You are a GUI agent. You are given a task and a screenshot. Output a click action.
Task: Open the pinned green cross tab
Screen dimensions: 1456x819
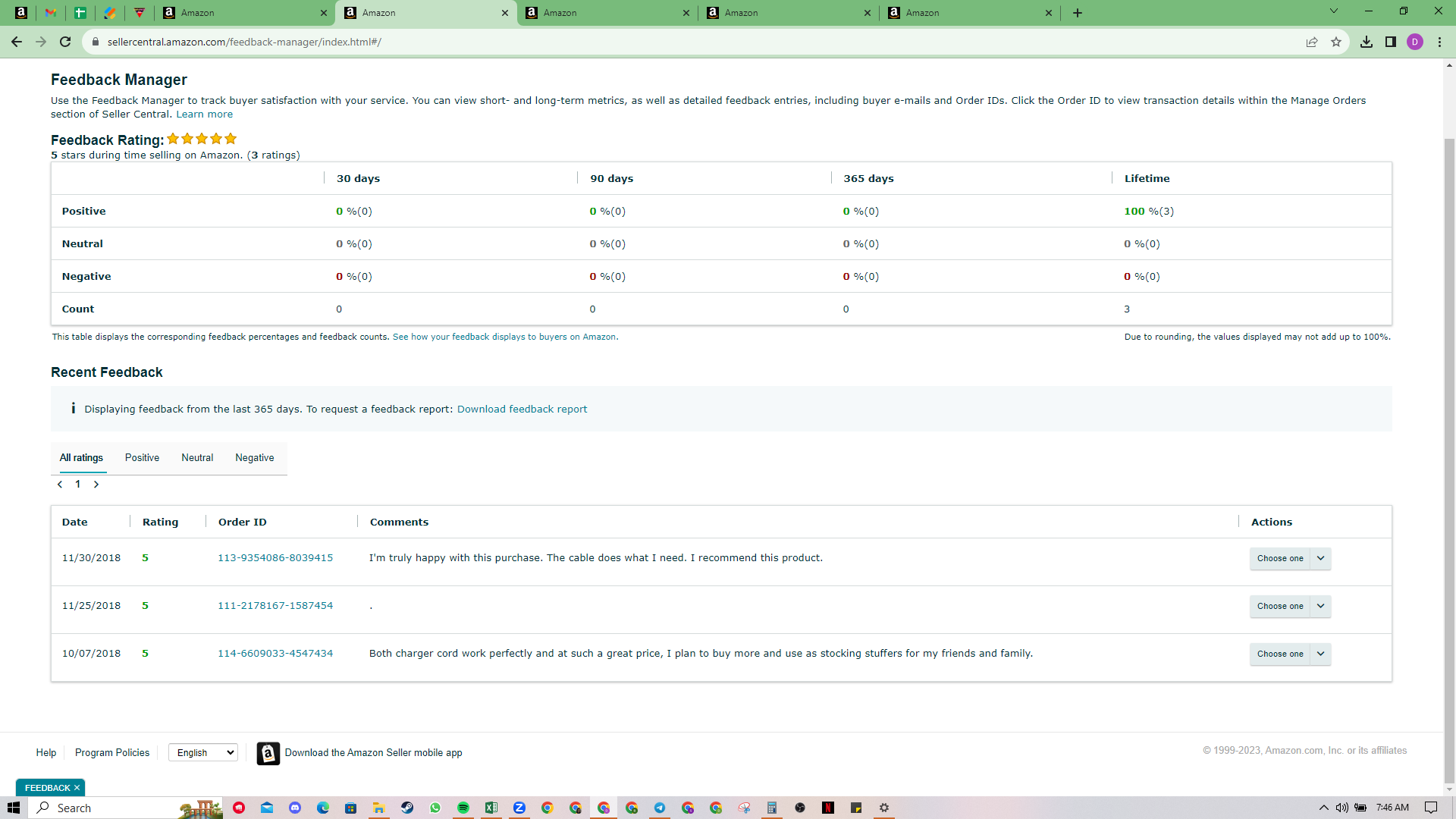click(x=80, y=13)
